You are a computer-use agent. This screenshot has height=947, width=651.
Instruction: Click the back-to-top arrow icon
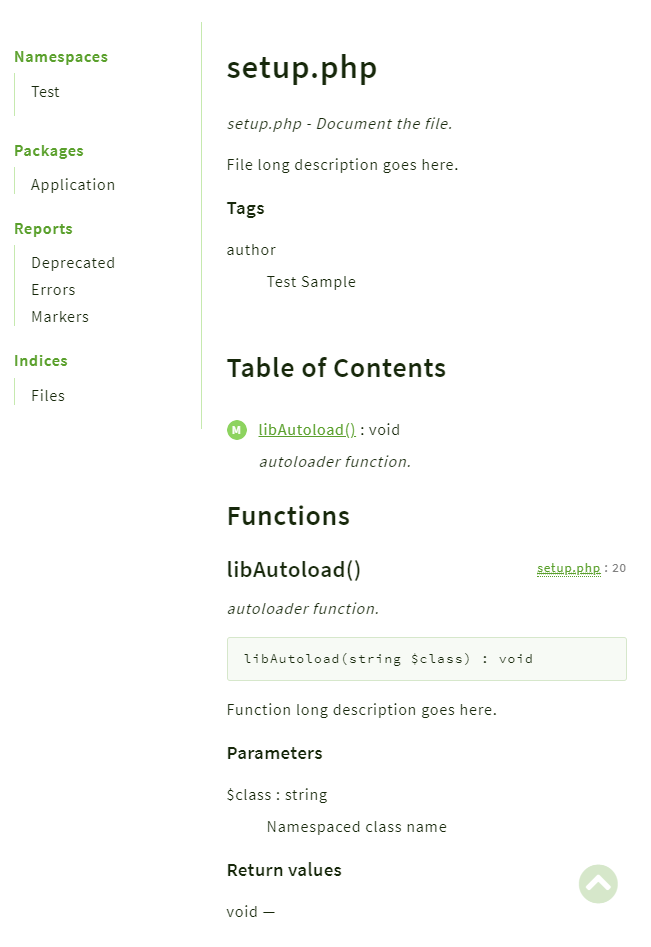click(598, 884)
